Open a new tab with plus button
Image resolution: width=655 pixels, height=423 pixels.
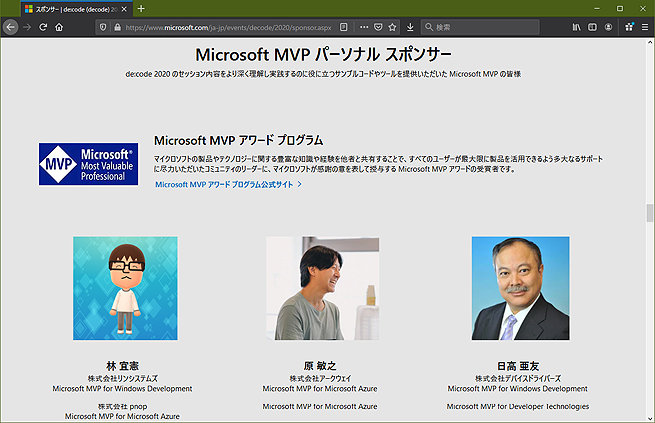141,8
